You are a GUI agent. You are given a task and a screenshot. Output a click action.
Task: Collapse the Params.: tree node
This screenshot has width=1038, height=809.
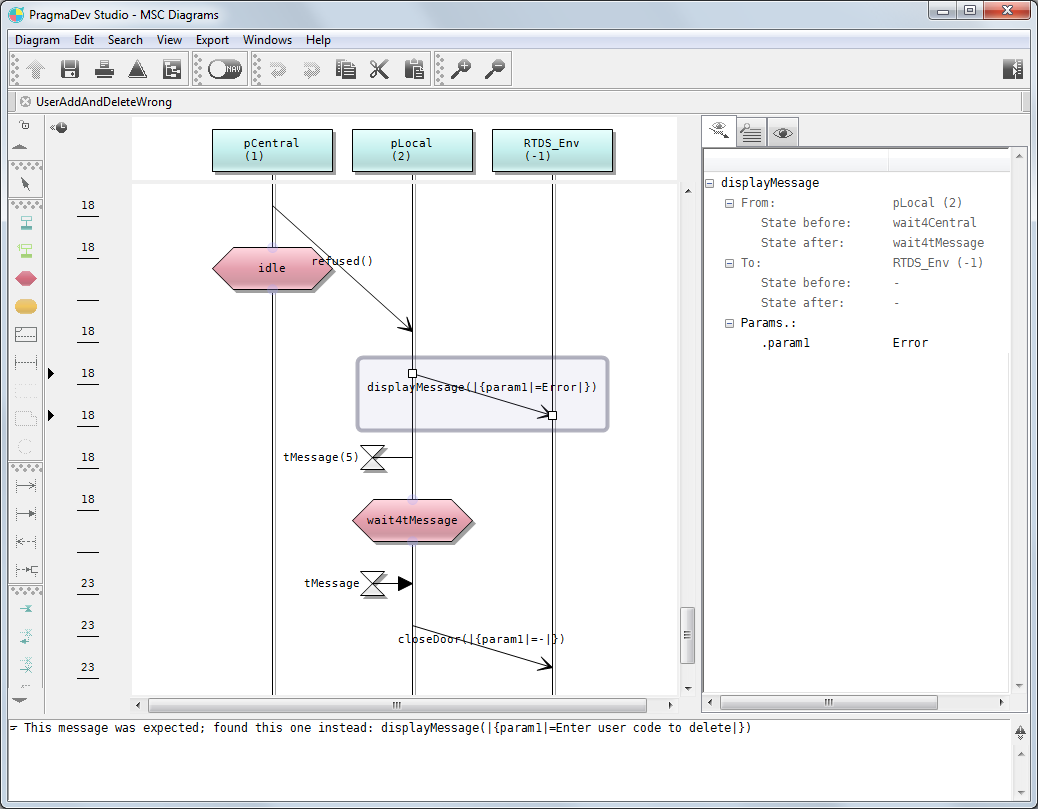coord(729,323)
